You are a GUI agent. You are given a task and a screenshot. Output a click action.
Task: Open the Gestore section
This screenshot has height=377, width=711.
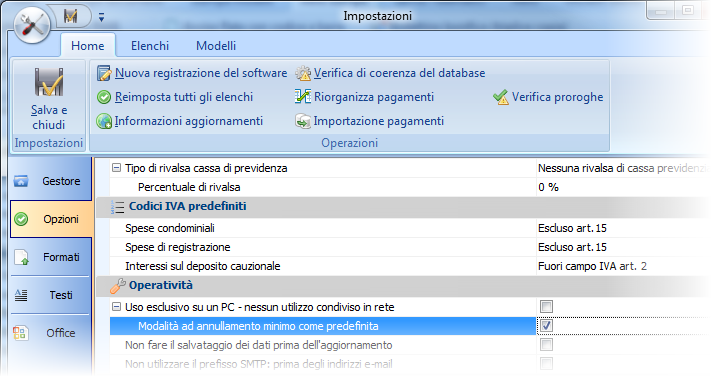tap(50, 181)
